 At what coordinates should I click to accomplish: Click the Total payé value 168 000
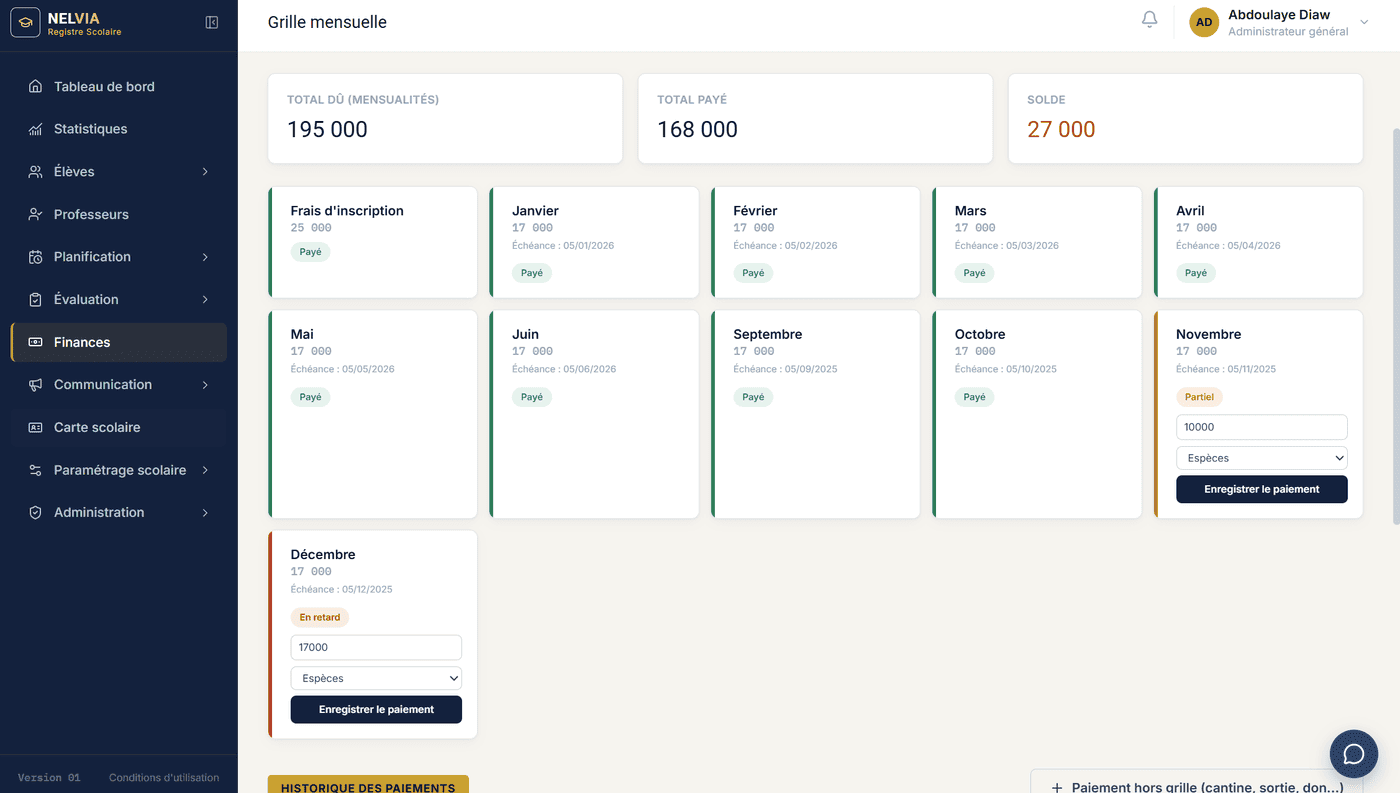tap(697, 129)
